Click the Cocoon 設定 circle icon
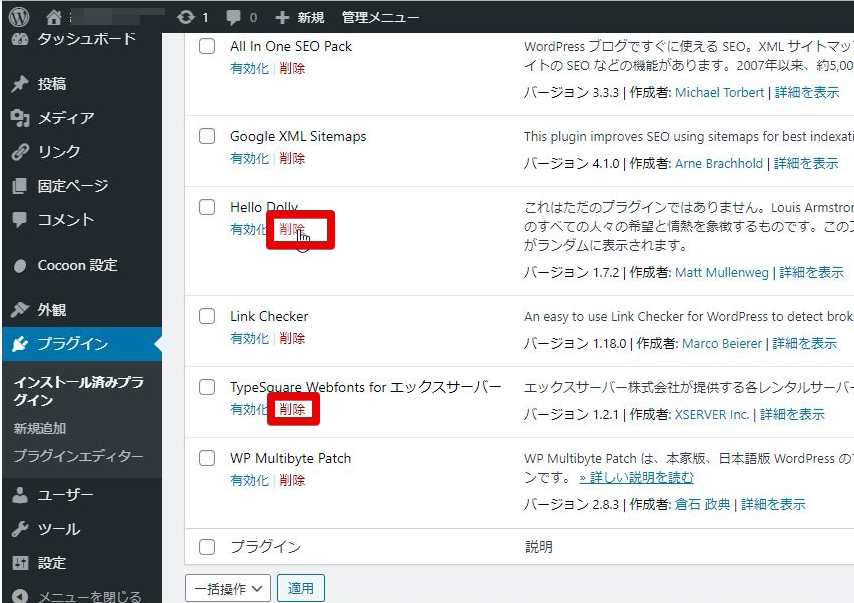The image size is (854, 603). tap(20, 265)
